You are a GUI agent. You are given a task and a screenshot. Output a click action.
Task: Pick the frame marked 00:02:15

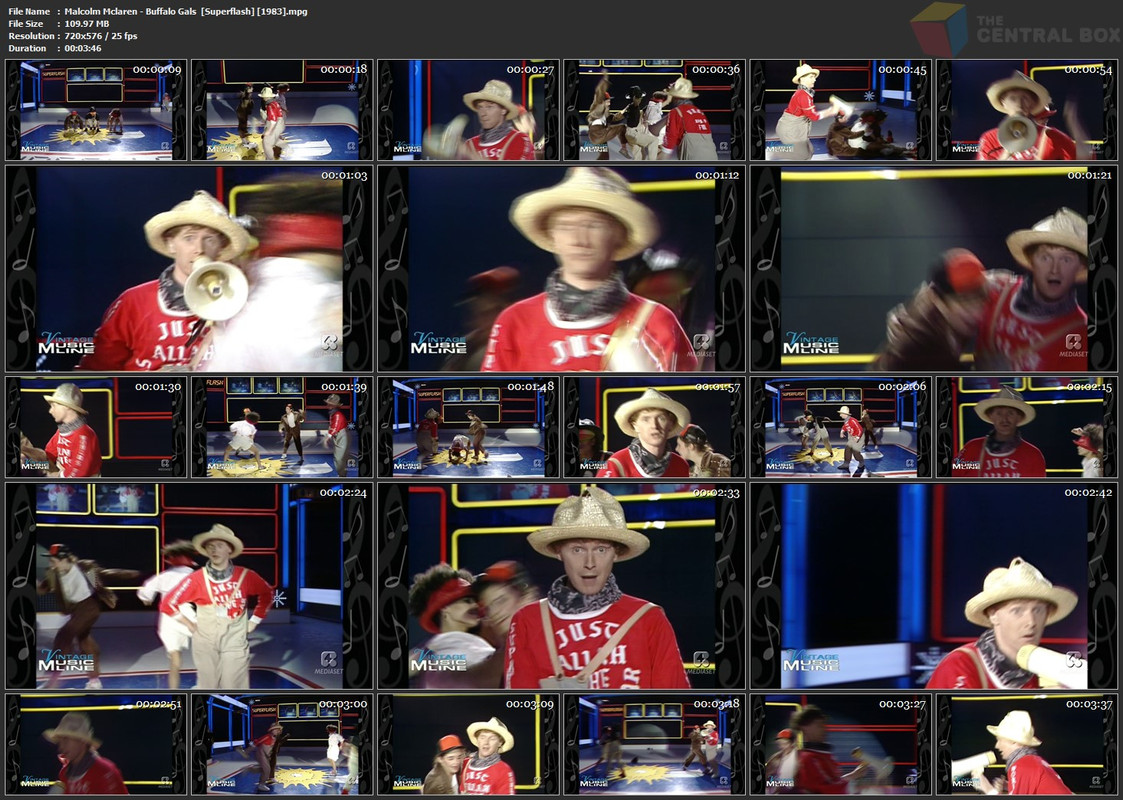pyautogui.click(x=1027, y=428)
